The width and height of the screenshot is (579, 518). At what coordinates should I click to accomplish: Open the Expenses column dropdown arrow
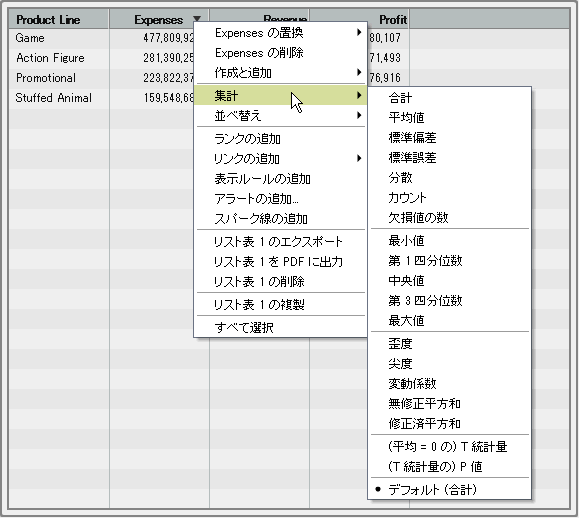(x=197, y=19)
